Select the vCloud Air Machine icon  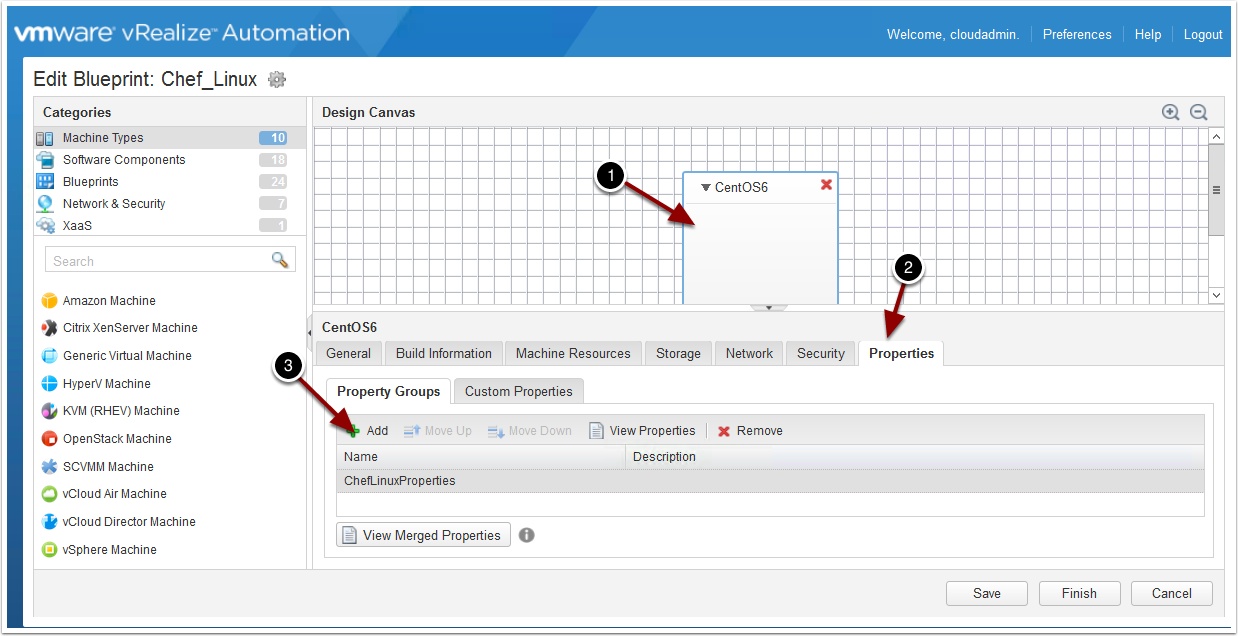49,494
